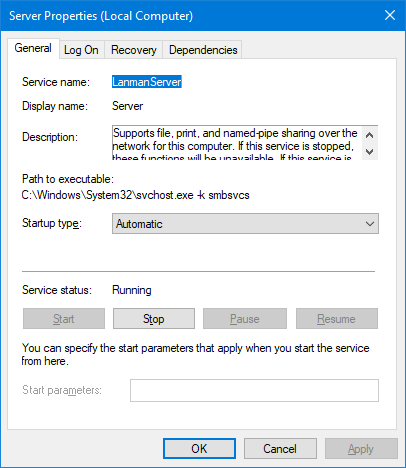Open the Startup type dropdown
This screenshot has width=406, height=468.
[245, 224]
